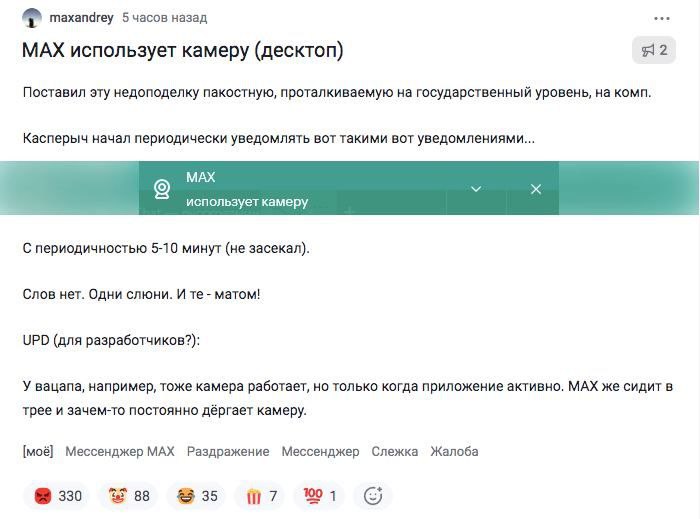
Task: Open the add reaction smiley picker
Action: tap(373, 496)
